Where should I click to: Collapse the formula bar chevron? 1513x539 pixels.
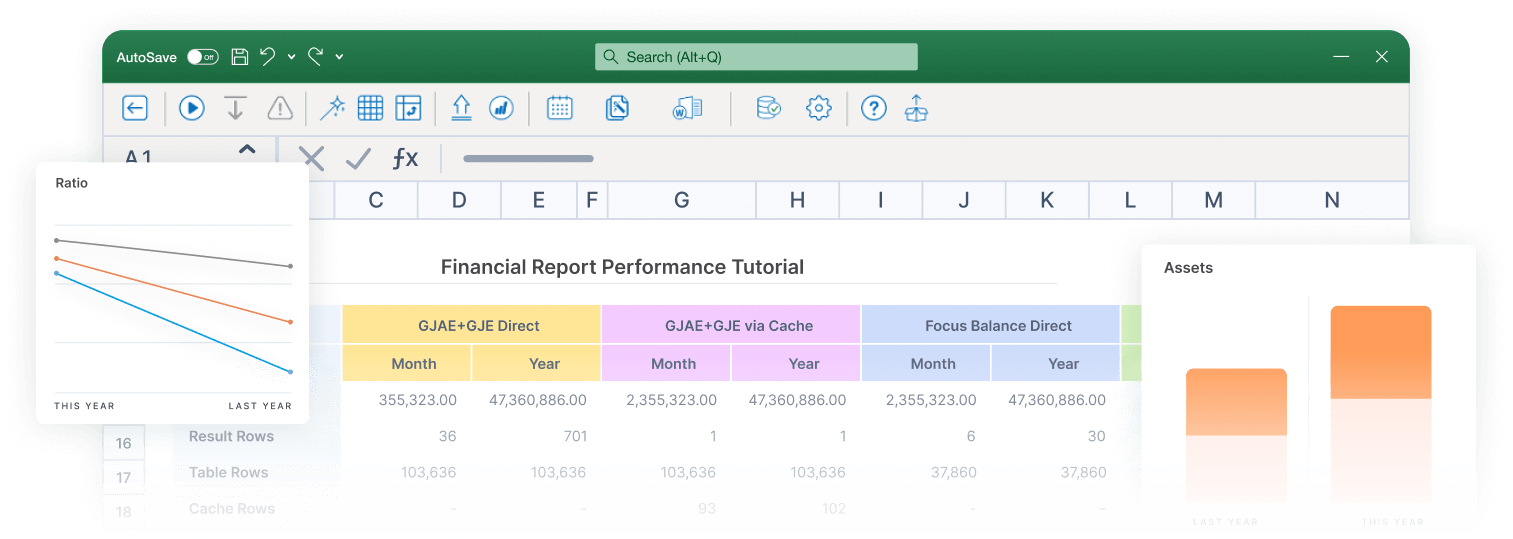[x=247, y=150]
